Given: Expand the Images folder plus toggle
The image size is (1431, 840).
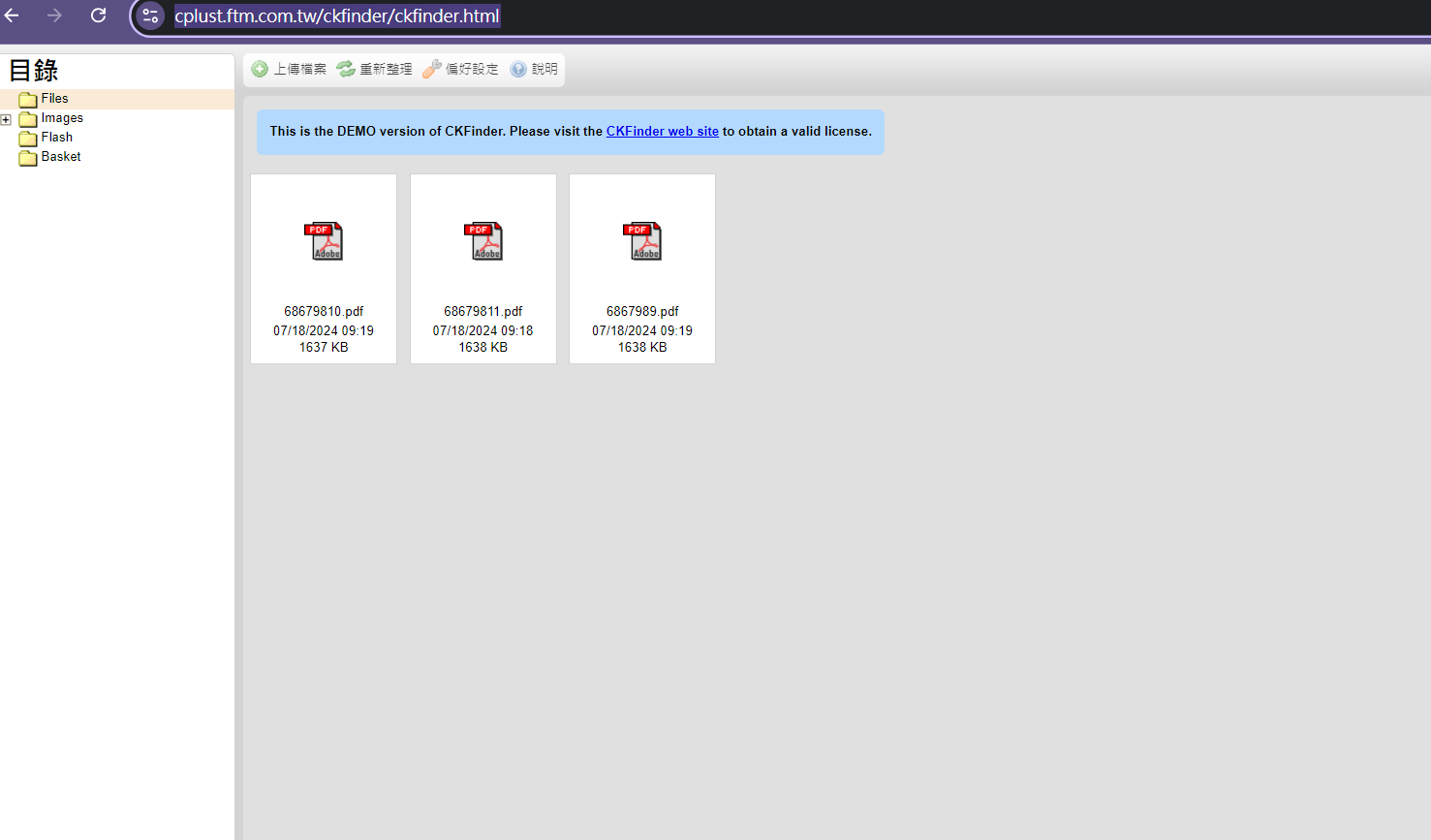Looking at the screenshot, I should (6, 119).
